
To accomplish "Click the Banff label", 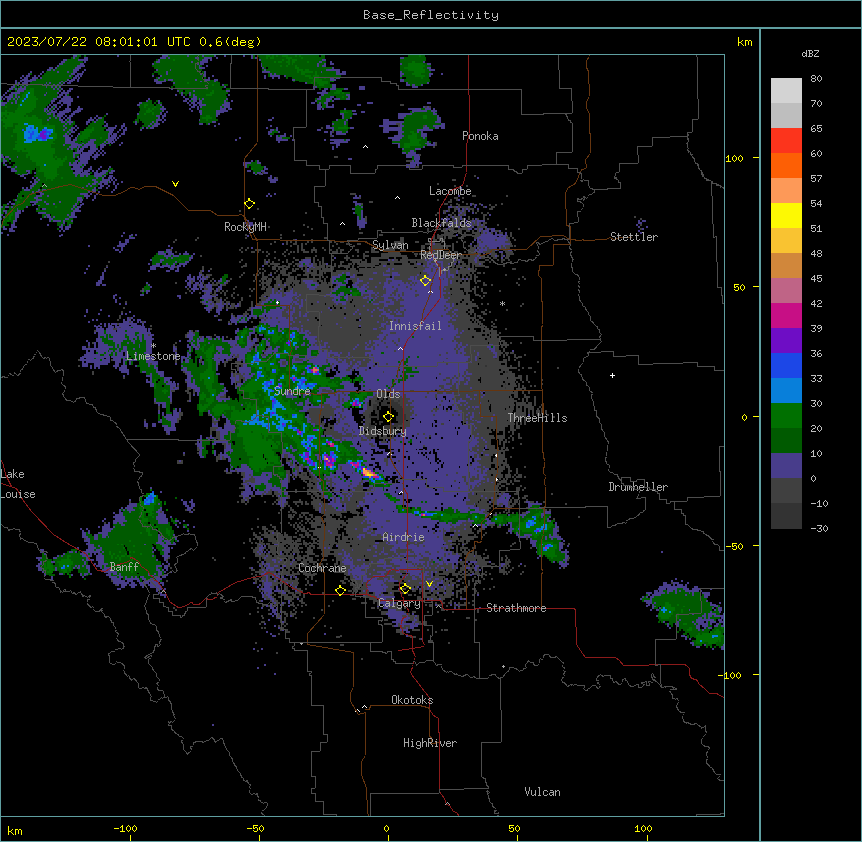I will point(124,567).
